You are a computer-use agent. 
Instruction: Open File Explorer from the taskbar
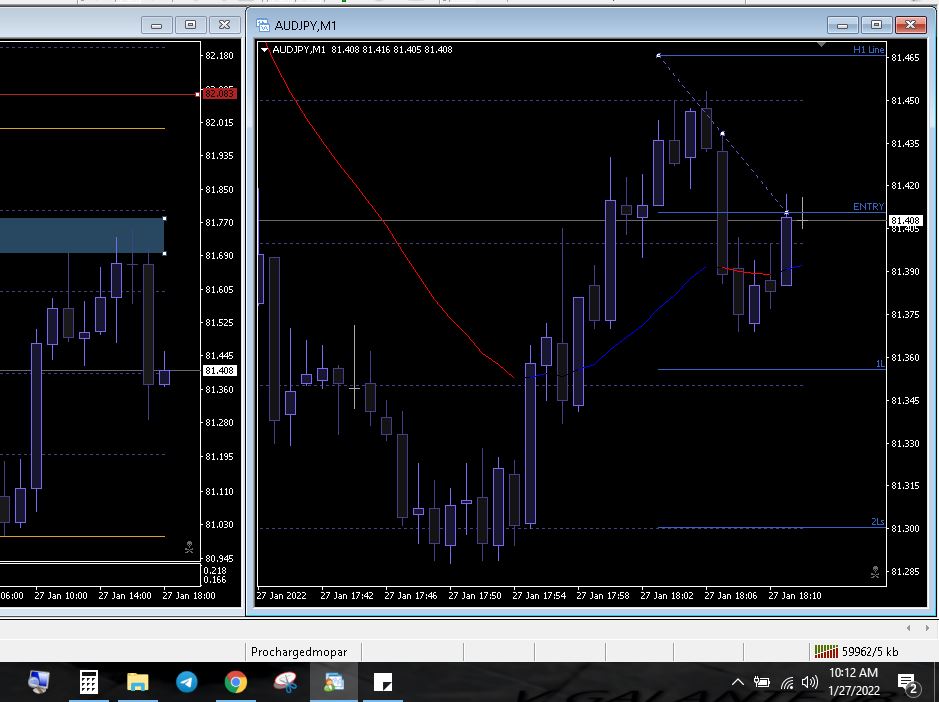point(137,682)
